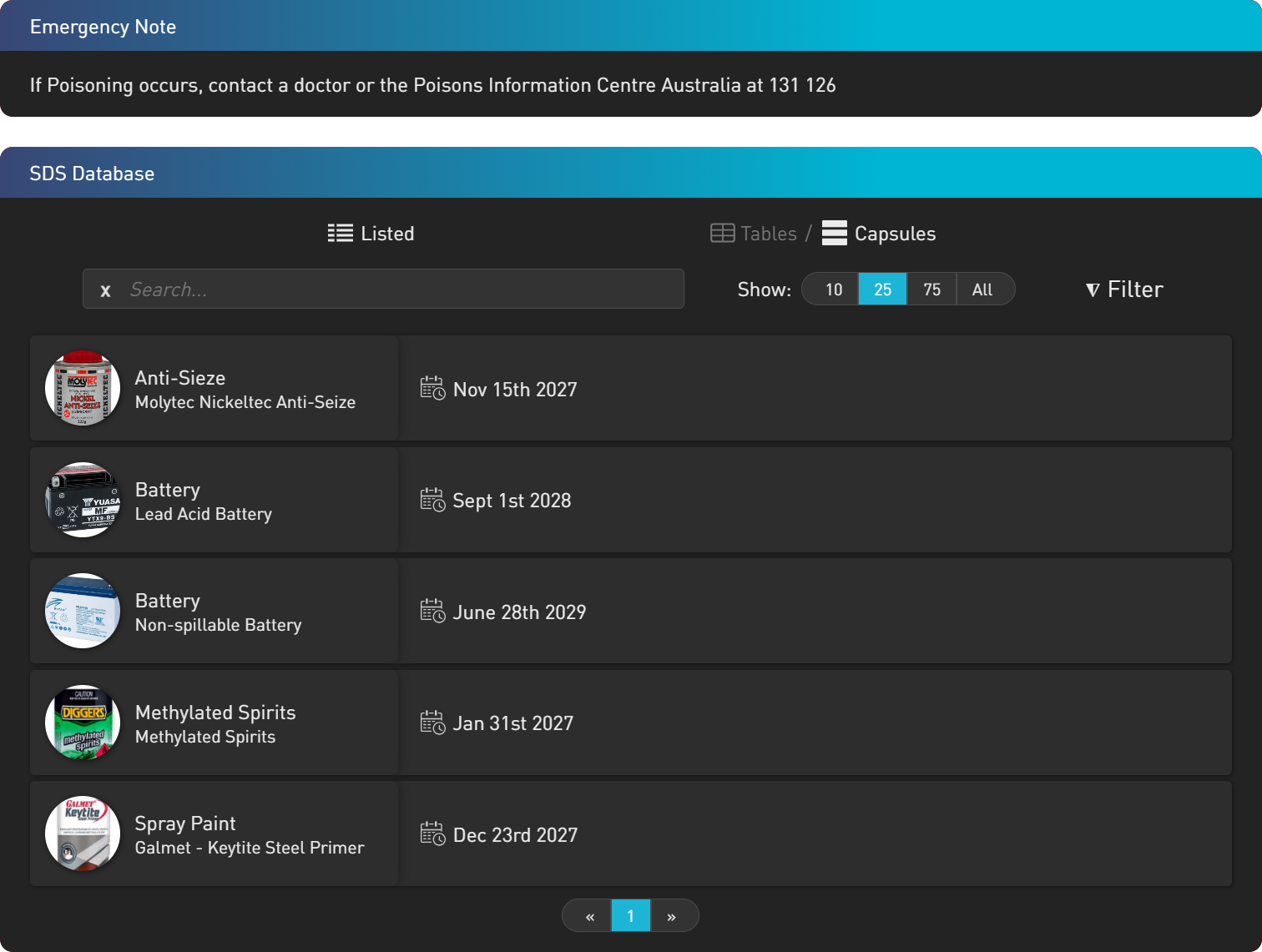Go to the next page
1262x952 pixels.
672,916
